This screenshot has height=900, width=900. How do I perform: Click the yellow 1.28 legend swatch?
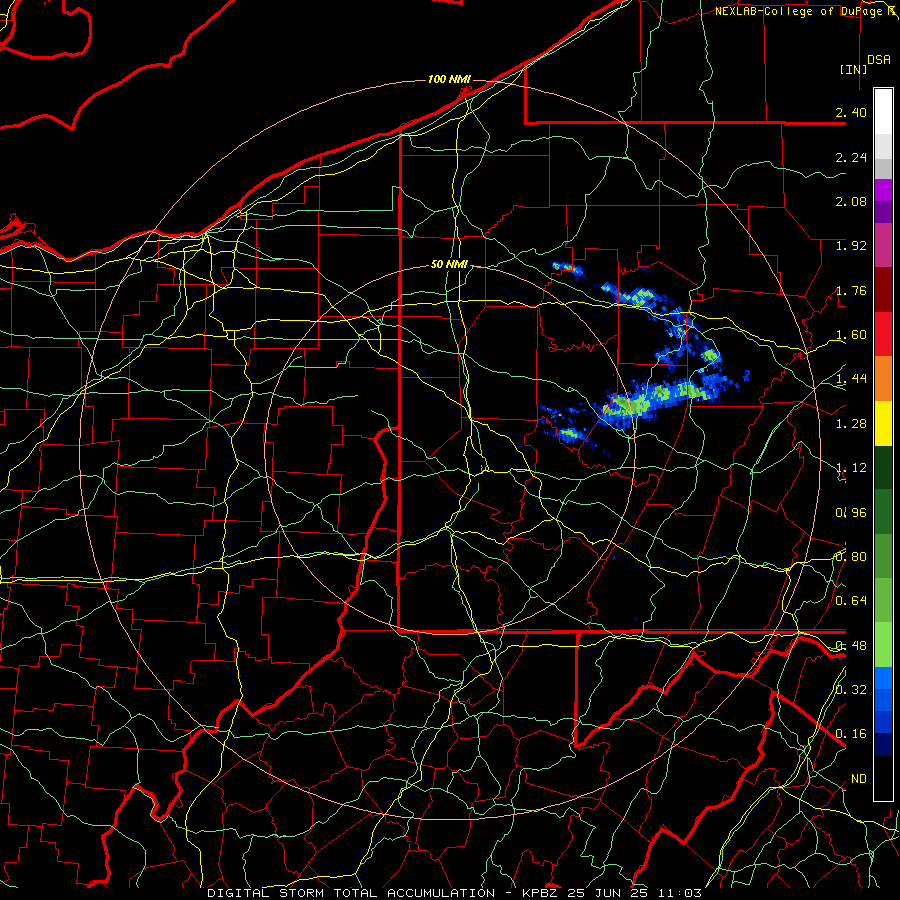[883, 424]
